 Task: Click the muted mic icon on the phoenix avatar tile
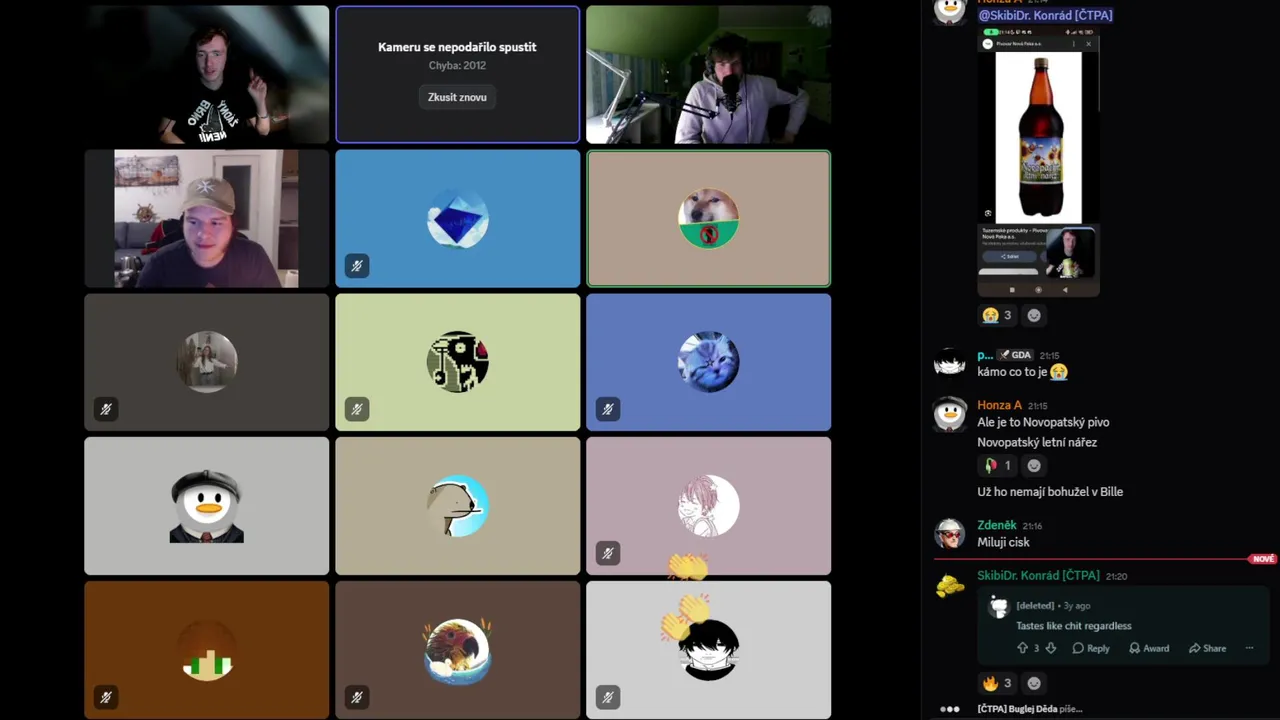(x=357, y=697)
